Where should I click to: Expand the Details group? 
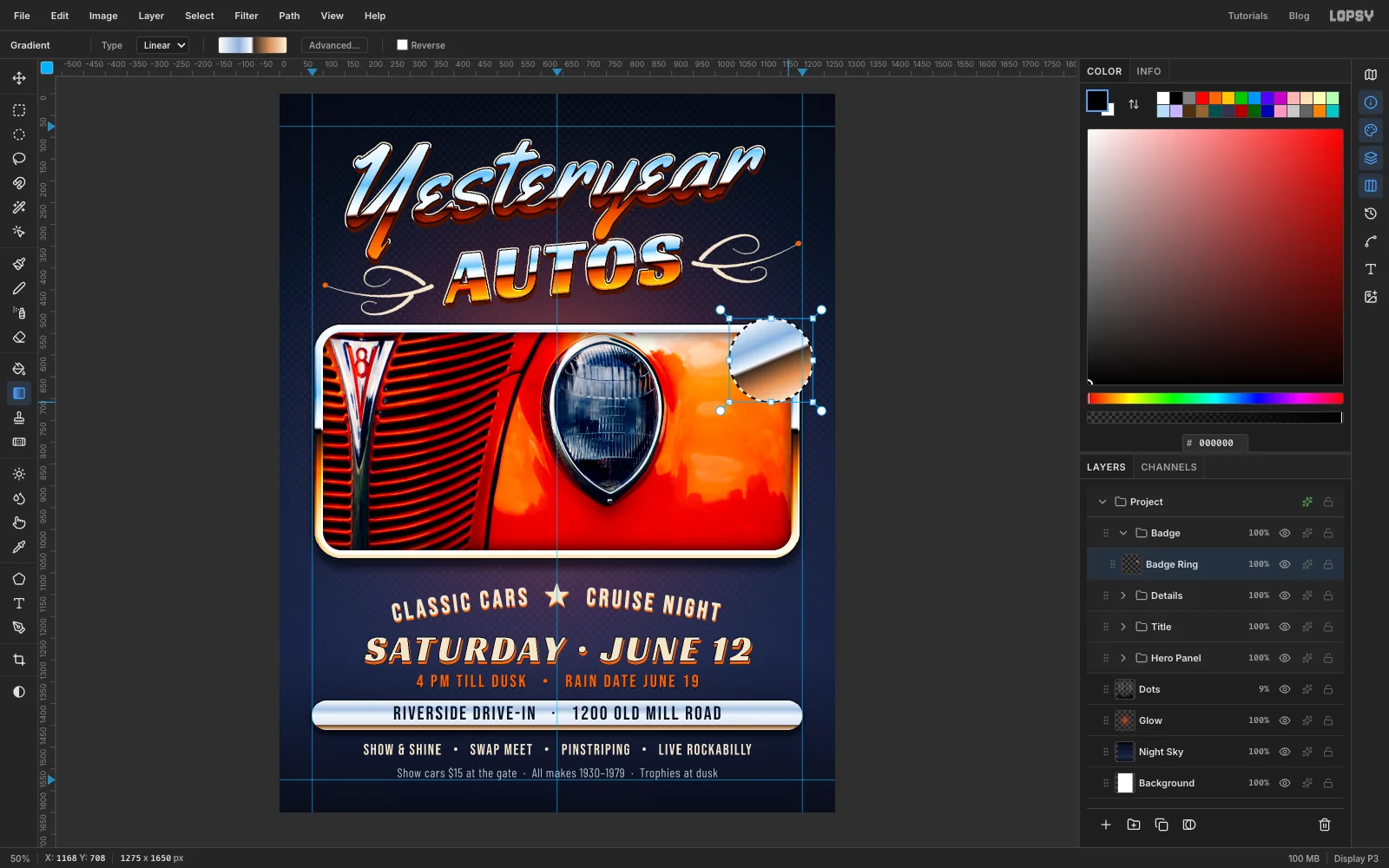(1123, 595)
